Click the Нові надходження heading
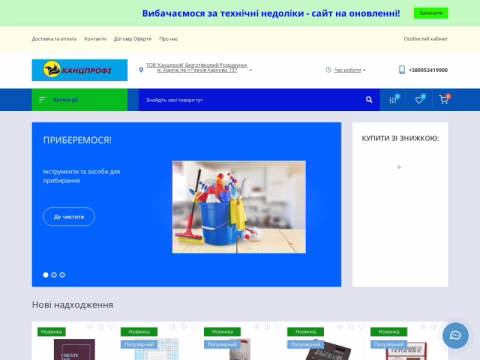 coord(73,305)
